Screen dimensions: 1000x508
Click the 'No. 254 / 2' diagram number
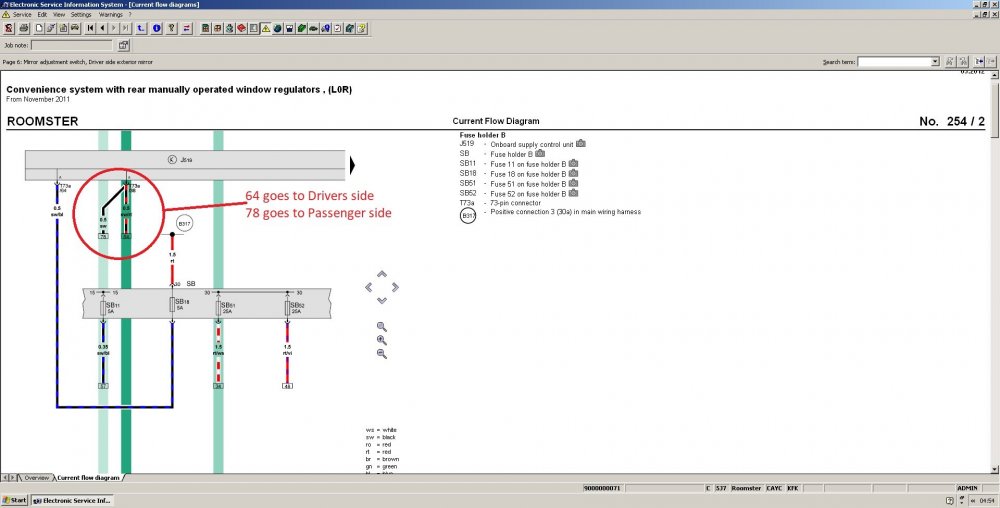[x=952, y=121]
